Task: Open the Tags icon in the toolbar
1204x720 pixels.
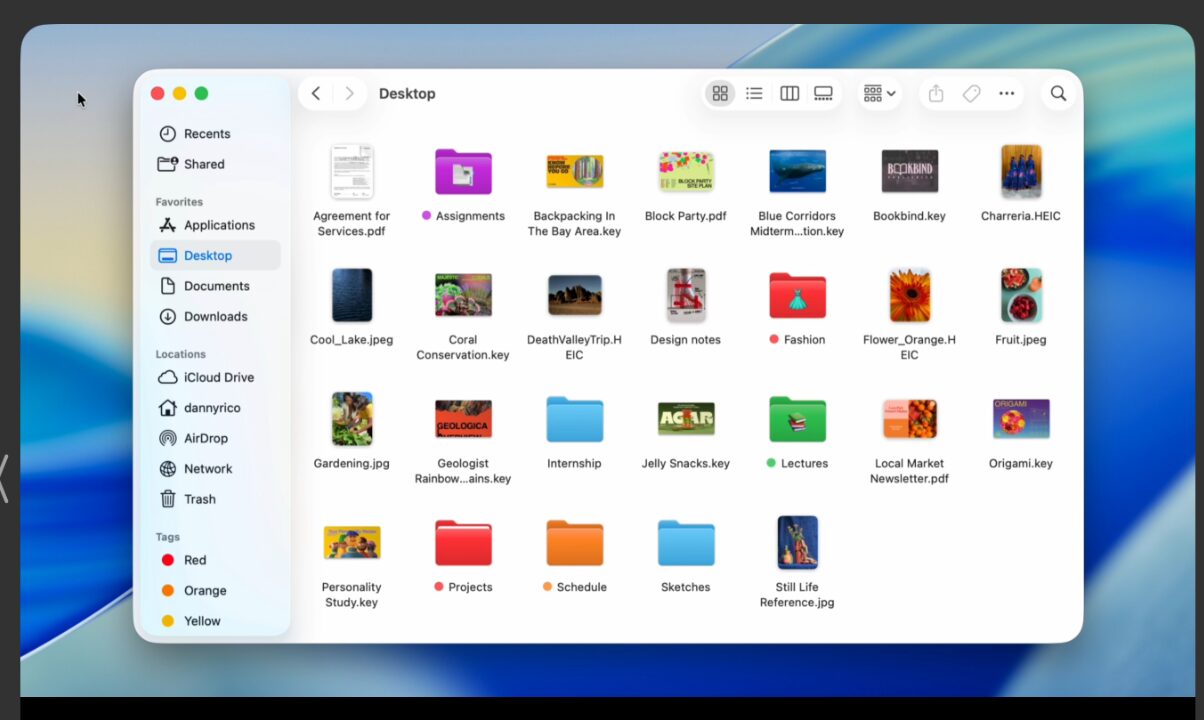Action: click(971, 93)
